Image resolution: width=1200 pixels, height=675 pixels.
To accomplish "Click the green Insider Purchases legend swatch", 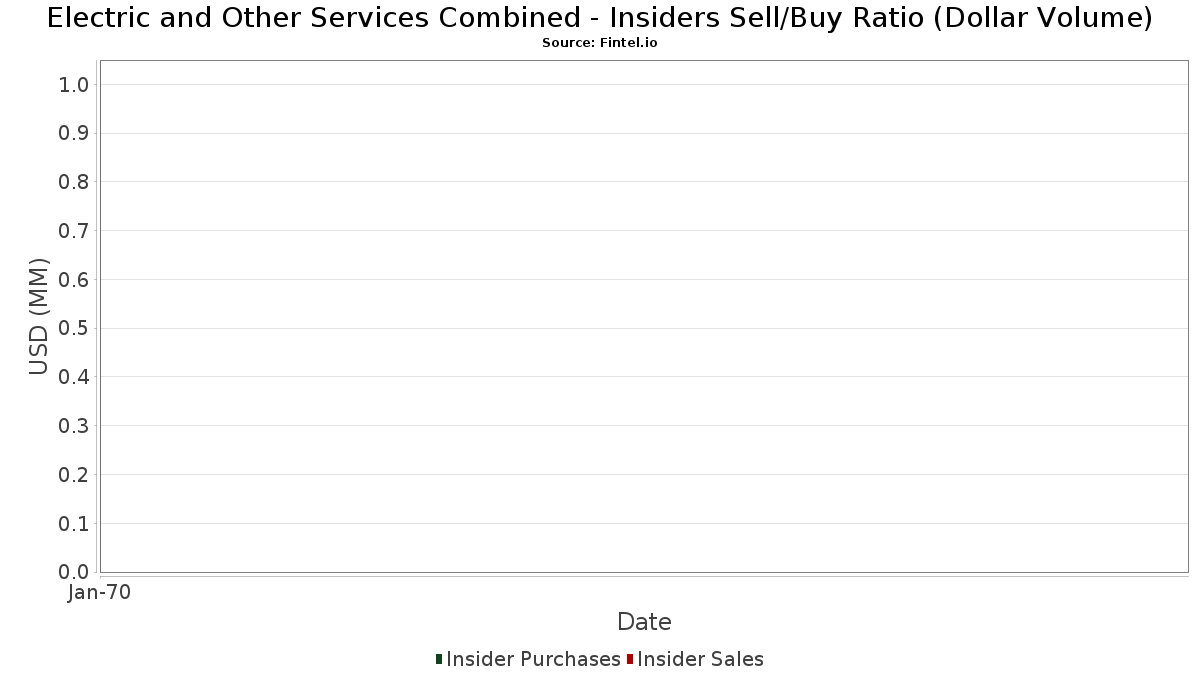I will point(439,659).
